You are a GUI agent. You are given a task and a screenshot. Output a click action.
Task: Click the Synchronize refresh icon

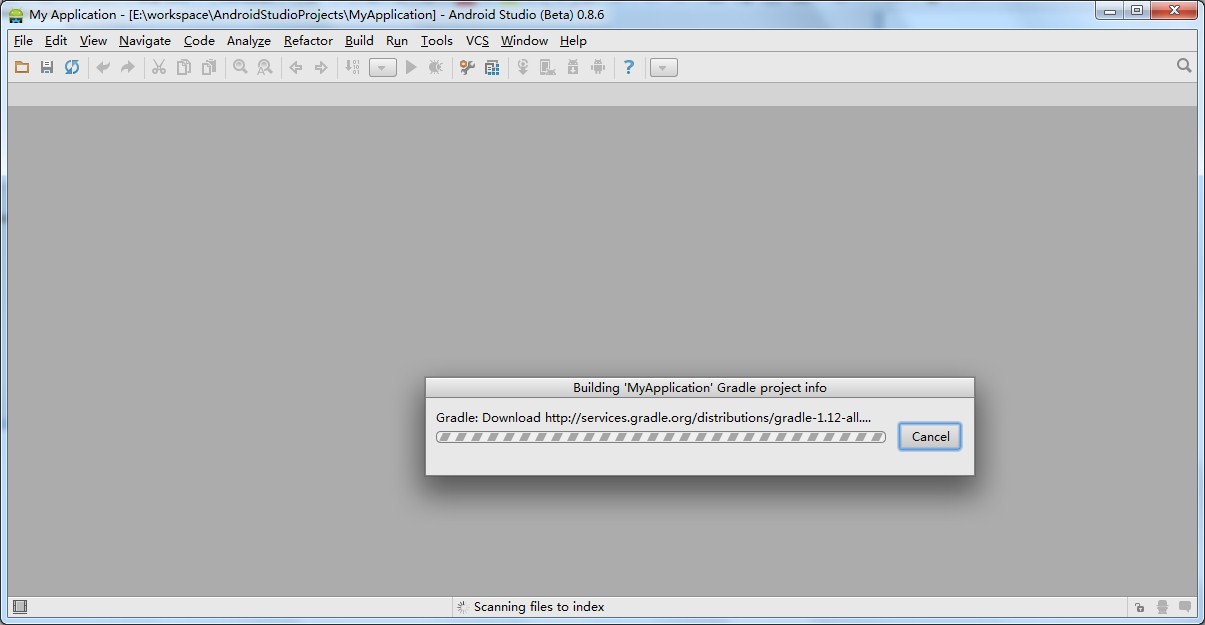(x=72, y=67)
